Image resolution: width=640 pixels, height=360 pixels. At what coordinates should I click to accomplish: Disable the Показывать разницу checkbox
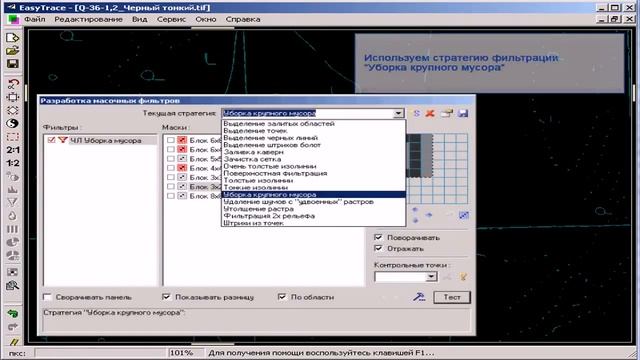tap(166, 297)
